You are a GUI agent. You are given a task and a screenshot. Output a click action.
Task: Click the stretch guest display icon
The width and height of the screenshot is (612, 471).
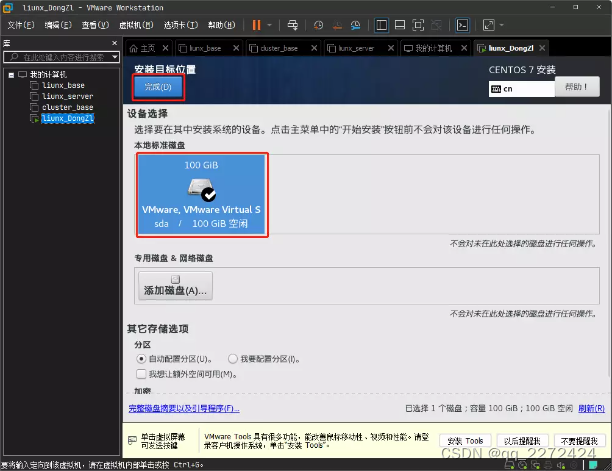point(489,25)
